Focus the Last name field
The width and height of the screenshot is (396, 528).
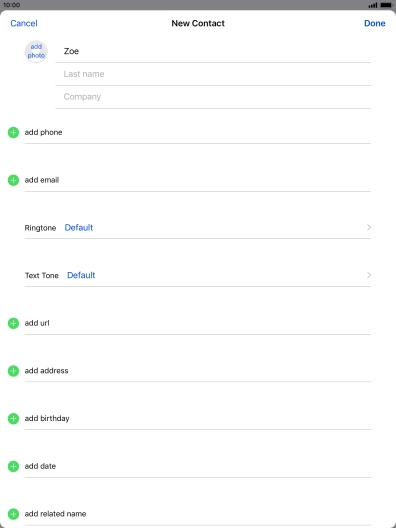tap(213, 74)
